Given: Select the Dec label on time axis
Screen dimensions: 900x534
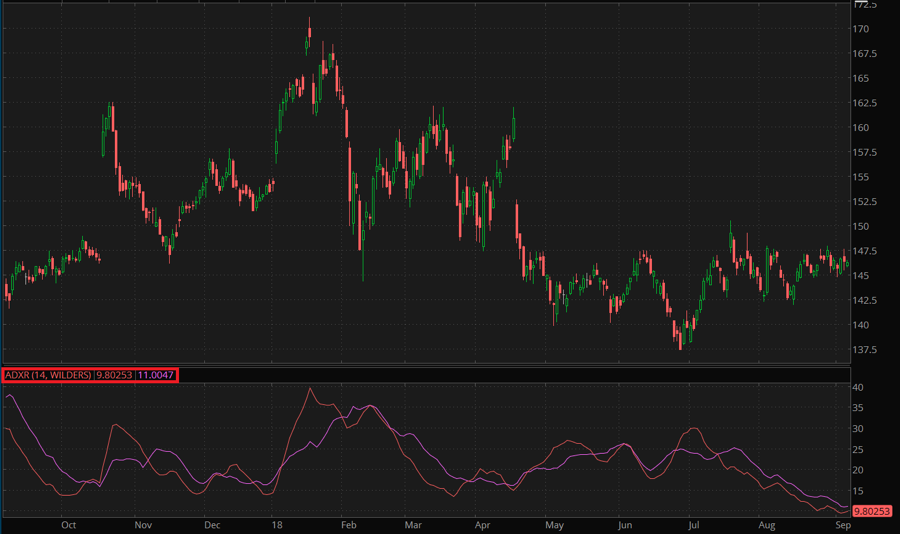Looking at the screenshot, I should pos(211,524).
